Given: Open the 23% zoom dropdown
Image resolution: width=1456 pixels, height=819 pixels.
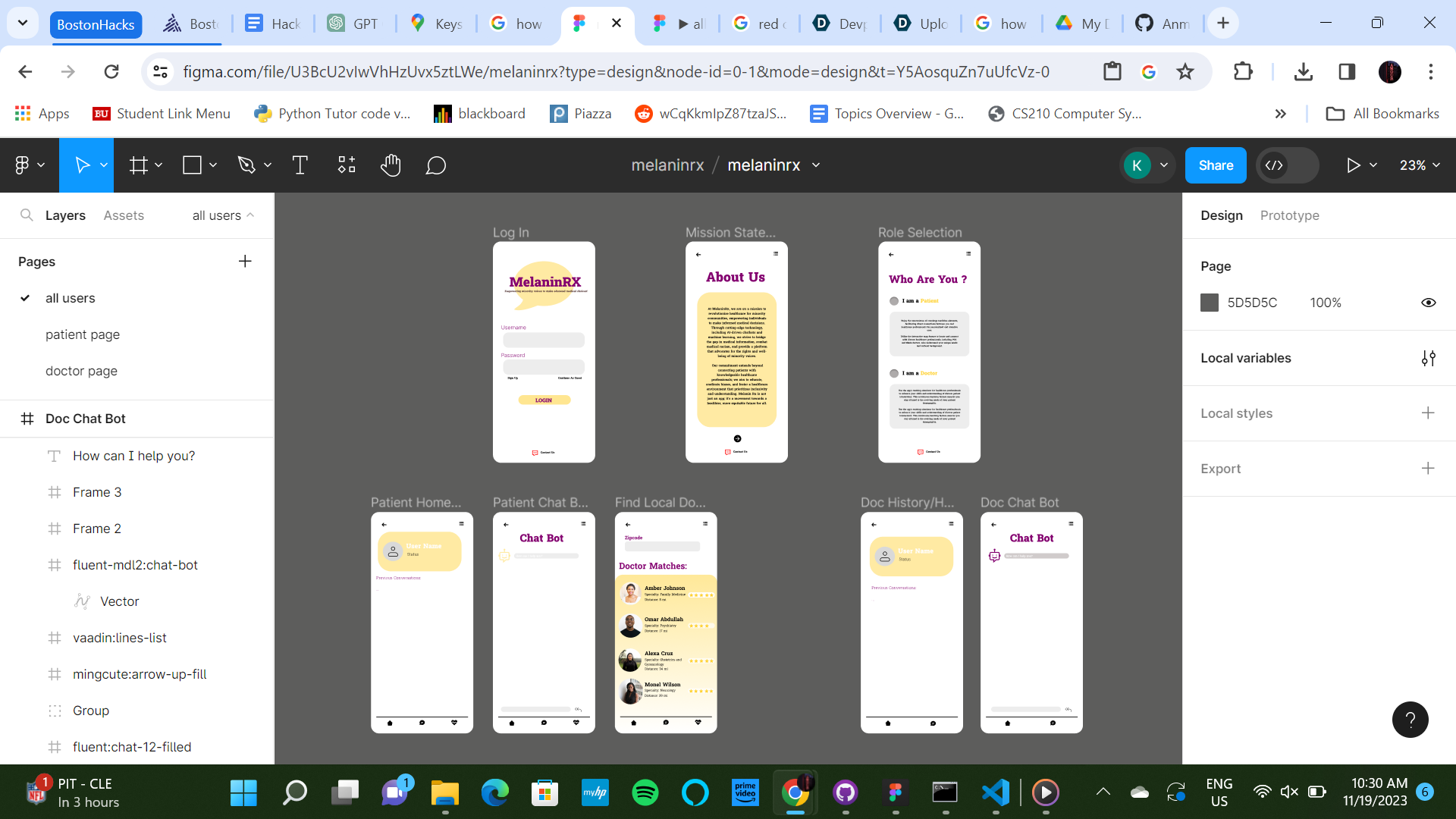Looking at the screenshot, I should point(1419,165).
